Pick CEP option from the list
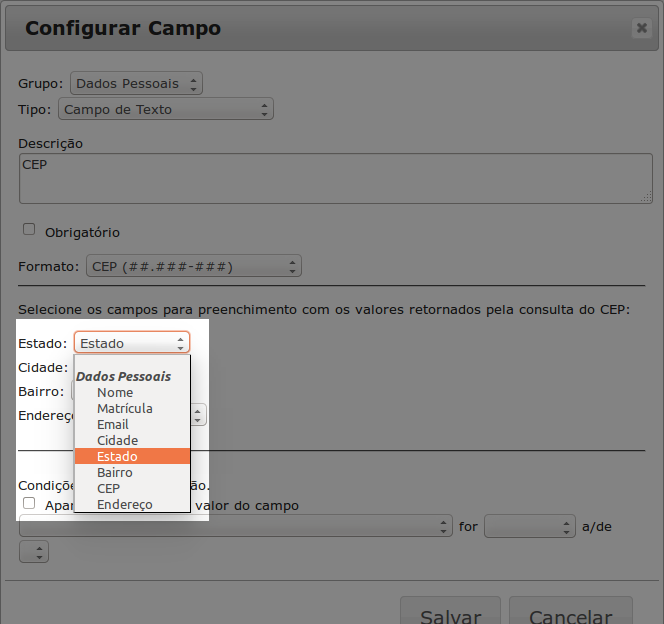 108,488
